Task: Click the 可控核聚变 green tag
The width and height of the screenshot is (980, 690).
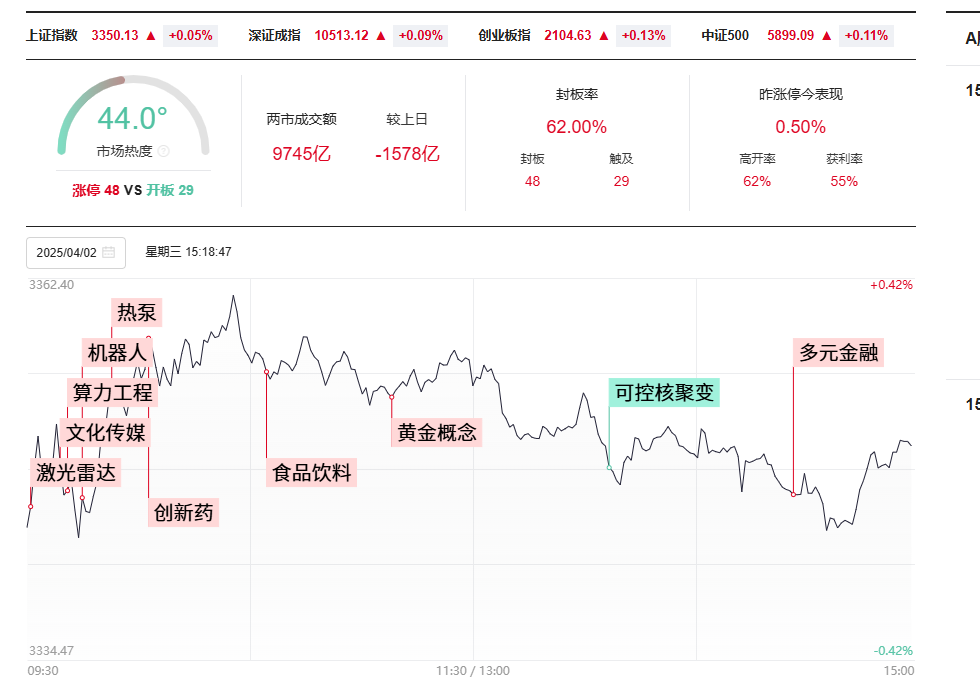Action: (665, 393)
